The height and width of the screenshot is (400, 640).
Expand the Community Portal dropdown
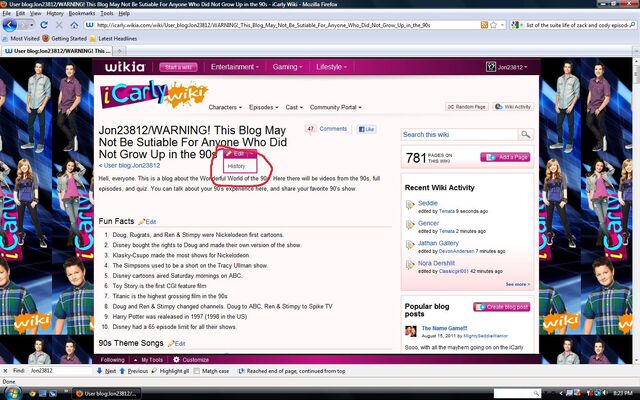pos(336,107)
